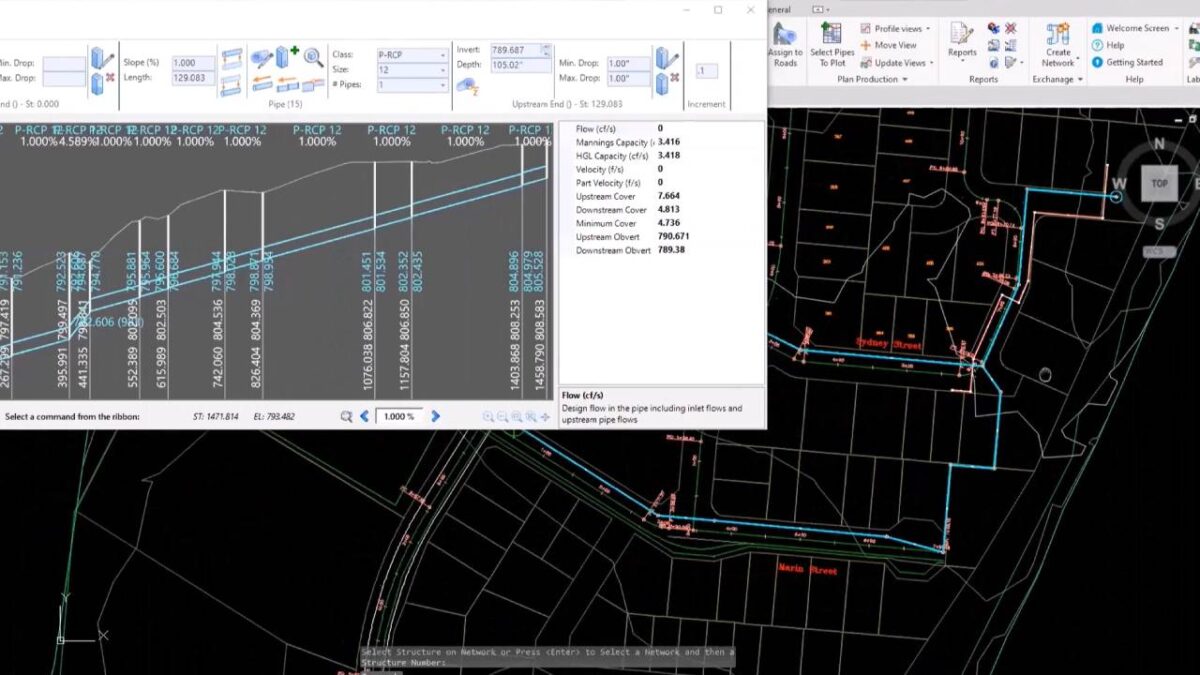
Task: Expand the # Pipes dropdown
Action: (x=443, y=85)
